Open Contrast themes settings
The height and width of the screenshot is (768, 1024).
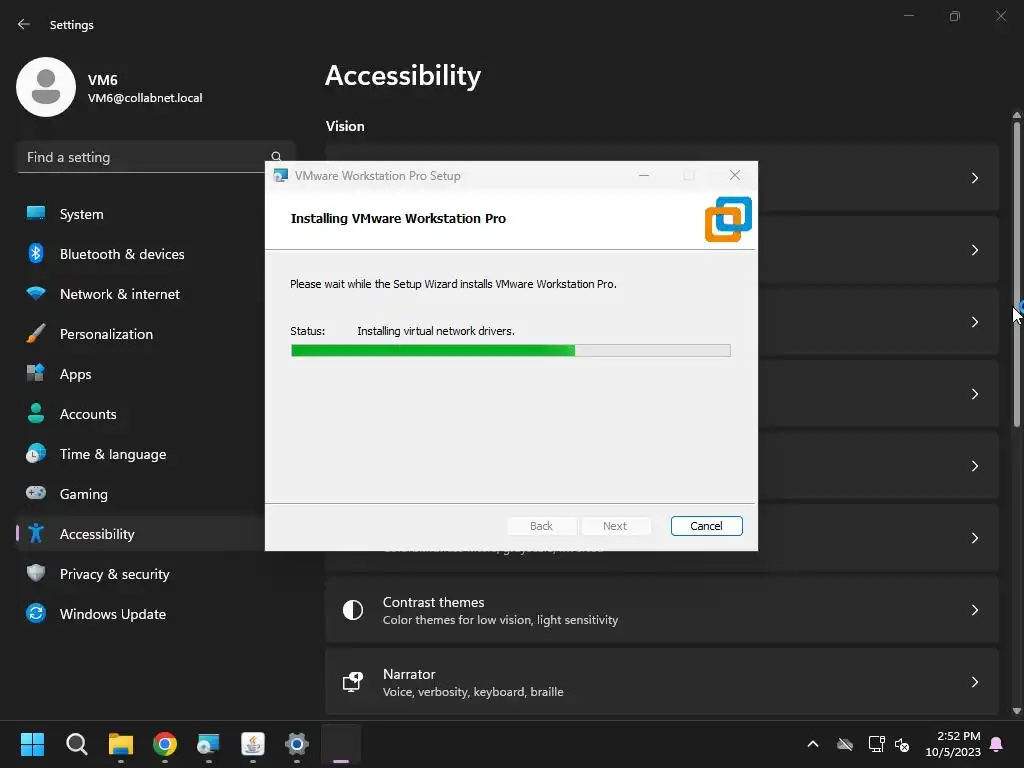pos(662,610)
